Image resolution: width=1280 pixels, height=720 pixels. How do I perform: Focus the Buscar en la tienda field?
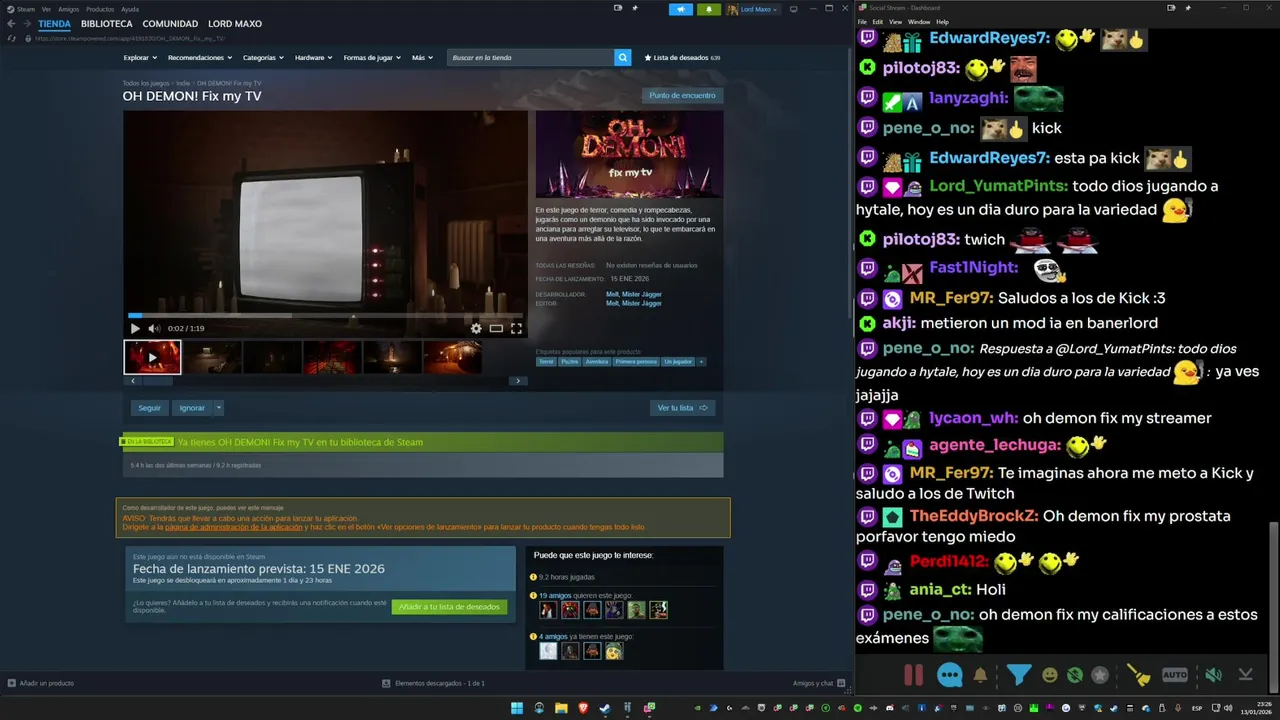click(x=531, y=58)
